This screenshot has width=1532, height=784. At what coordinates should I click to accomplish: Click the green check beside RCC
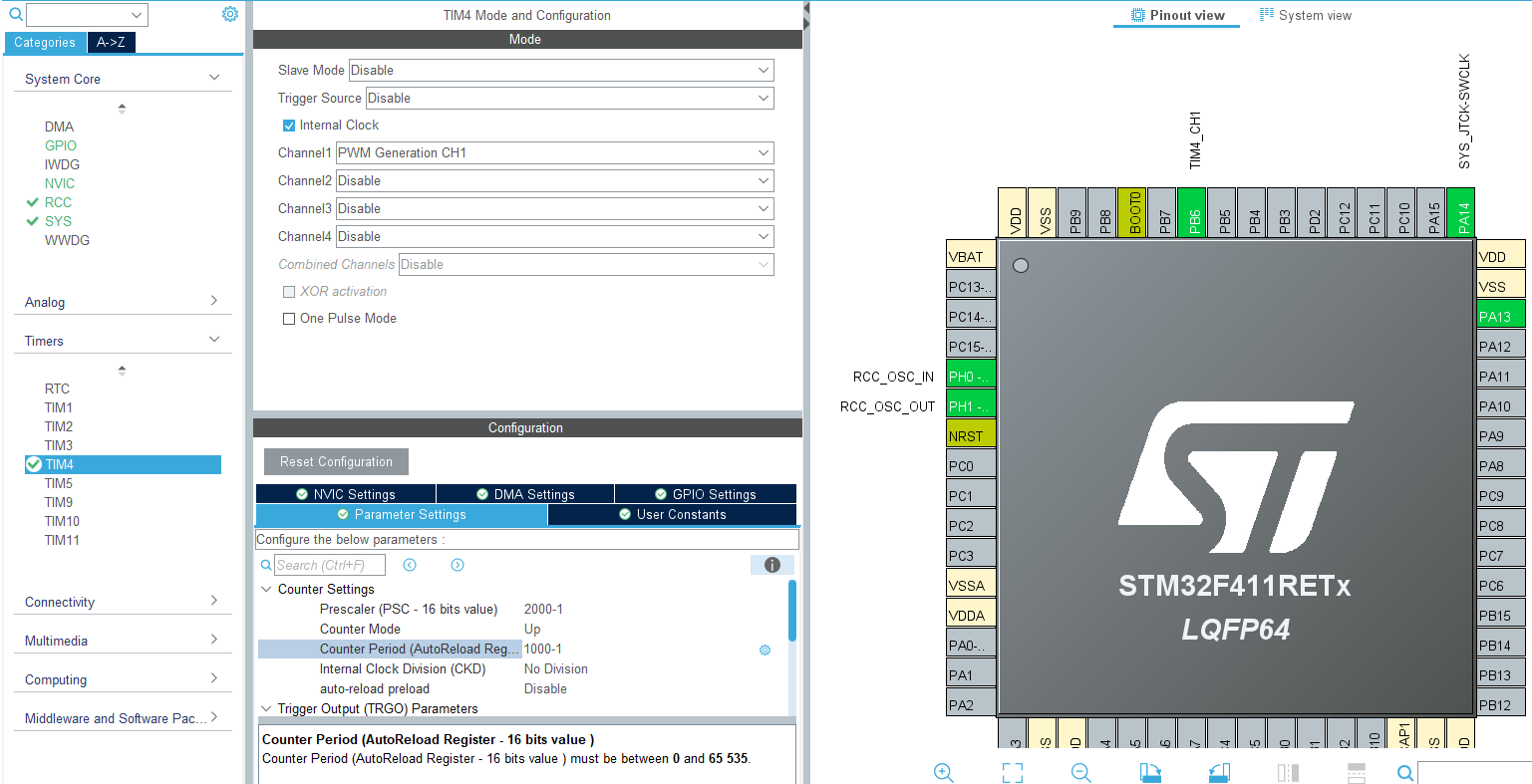[x=33, y=202]
